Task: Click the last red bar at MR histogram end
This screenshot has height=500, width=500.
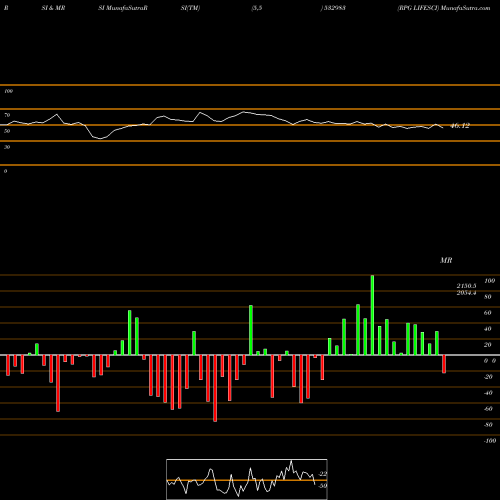Action: [x=444, y=364]
